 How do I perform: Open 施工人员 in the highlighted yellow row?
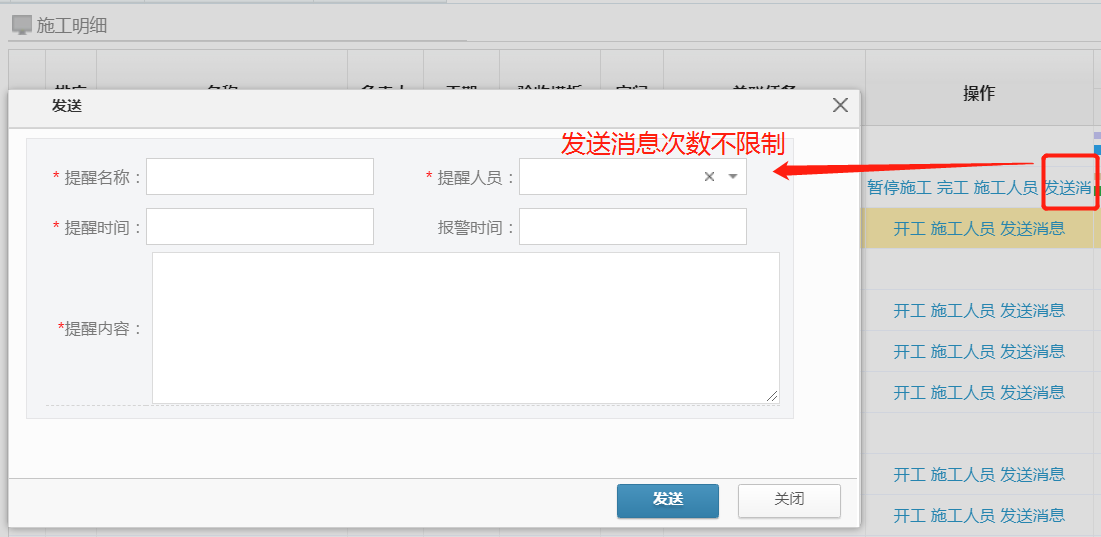point(962,228)
